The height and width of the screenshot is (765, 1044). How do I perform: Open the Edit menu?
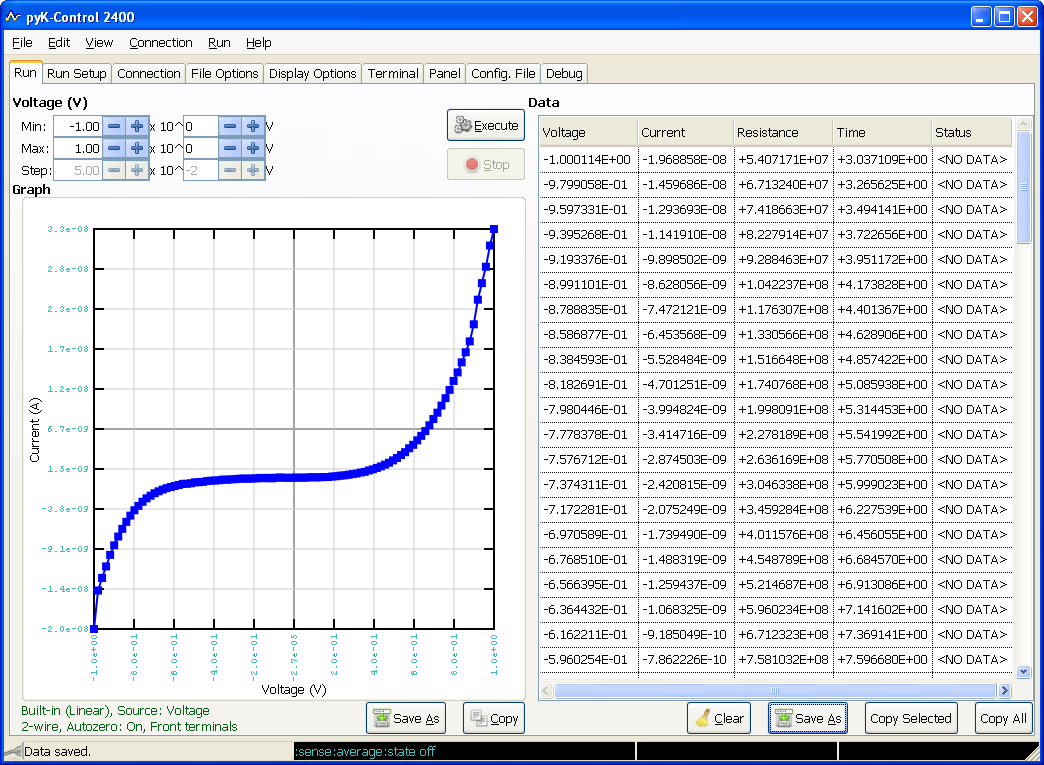(x=59, y=43)
